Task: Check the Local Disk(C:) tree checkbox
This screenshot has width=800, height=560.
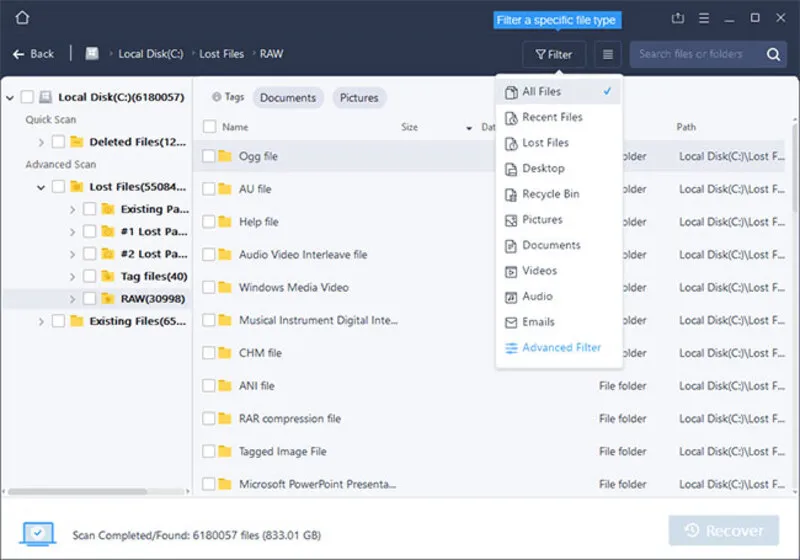Action: [x=28, y=97]
